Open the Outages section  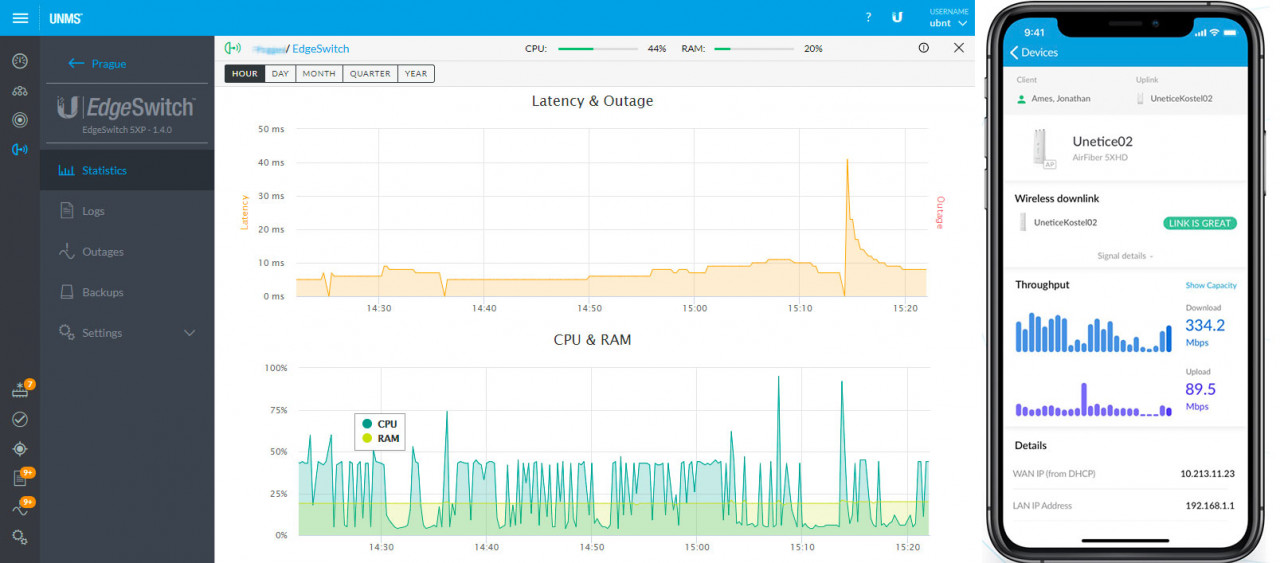click(x=128, y=252)
